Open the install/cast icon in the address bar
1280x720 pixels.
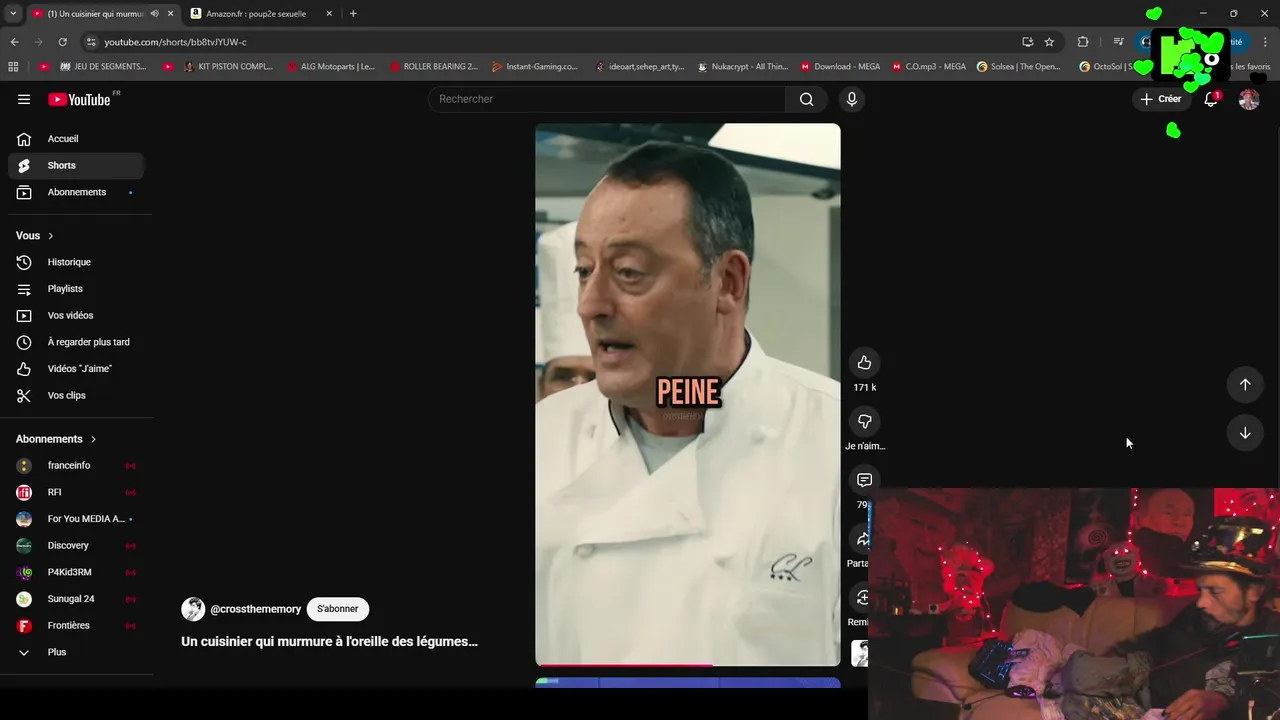coord(1027,42)
